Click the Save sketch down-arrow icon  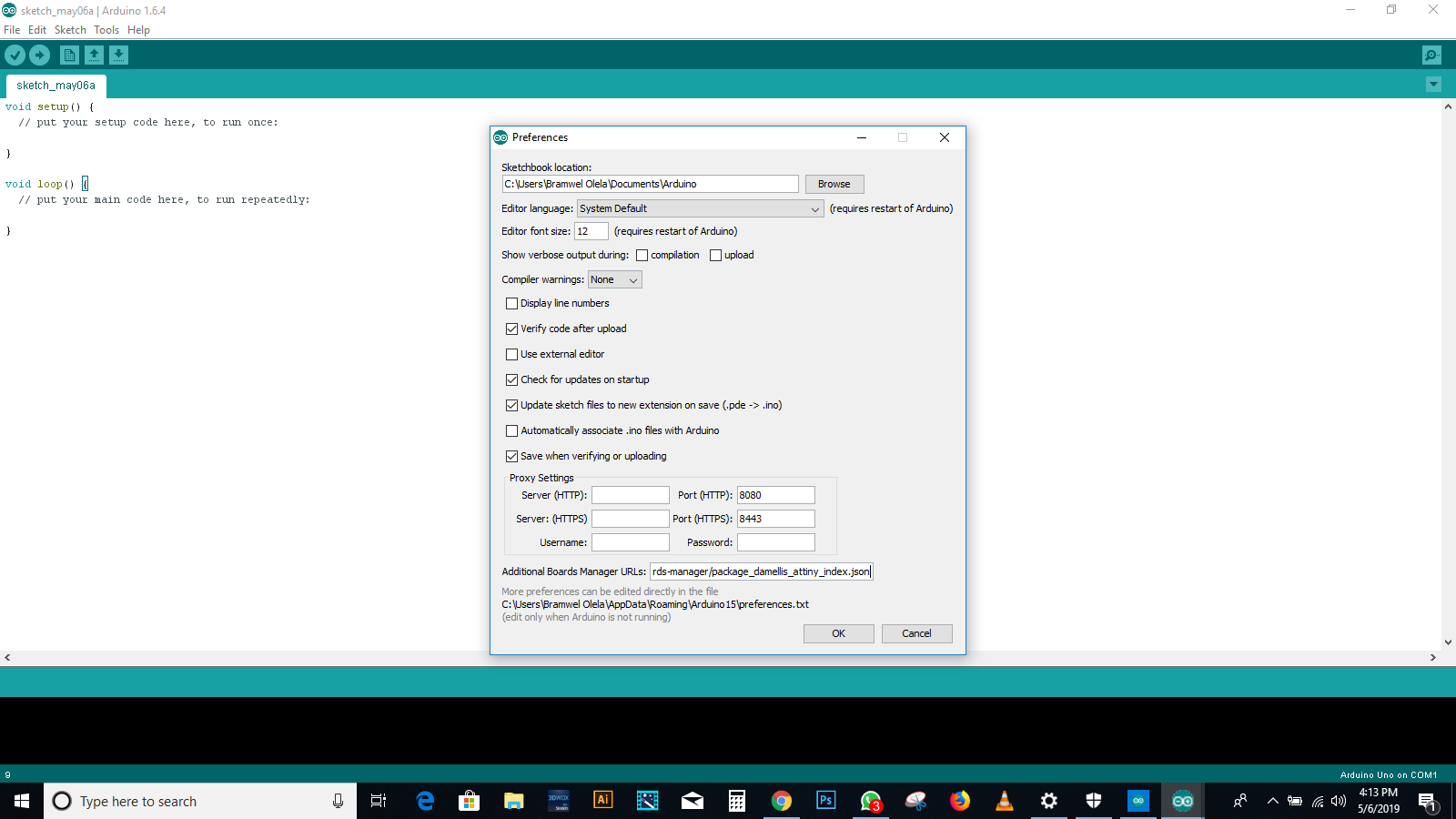pos(118,56)
